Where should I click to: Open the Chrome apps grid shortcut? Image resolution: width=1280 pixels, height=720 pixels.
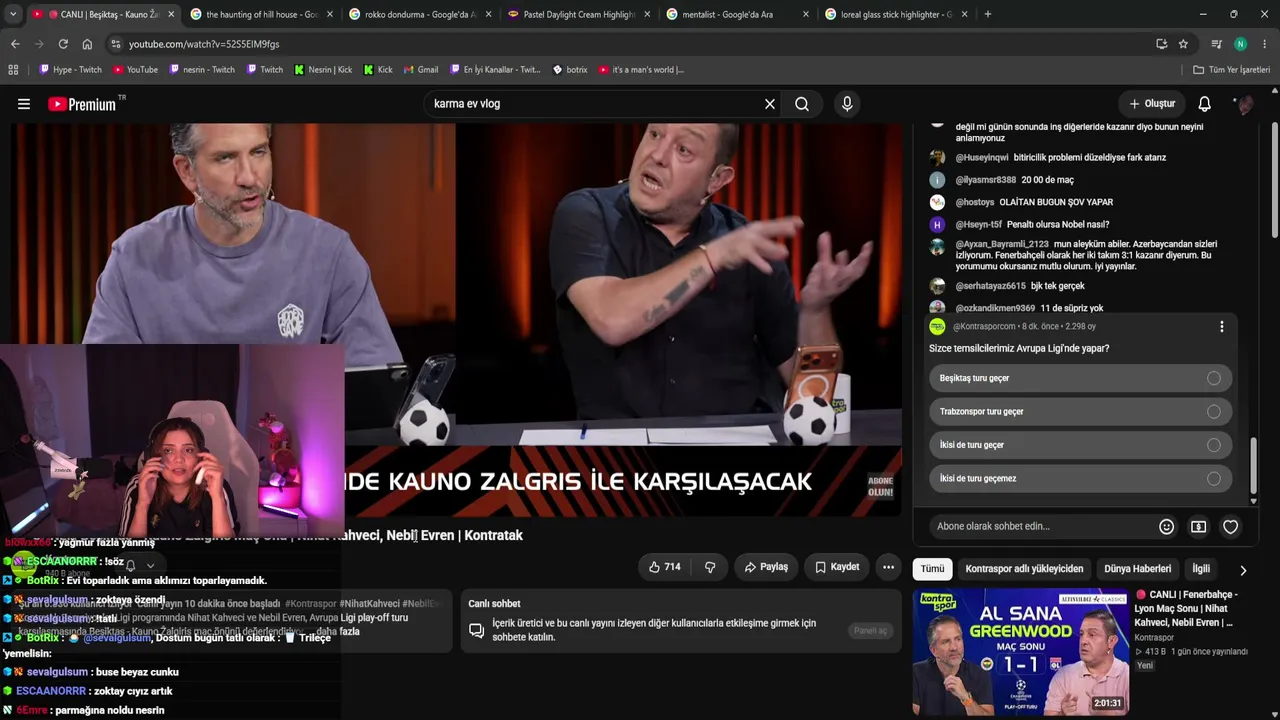click(x=13, y=70)
